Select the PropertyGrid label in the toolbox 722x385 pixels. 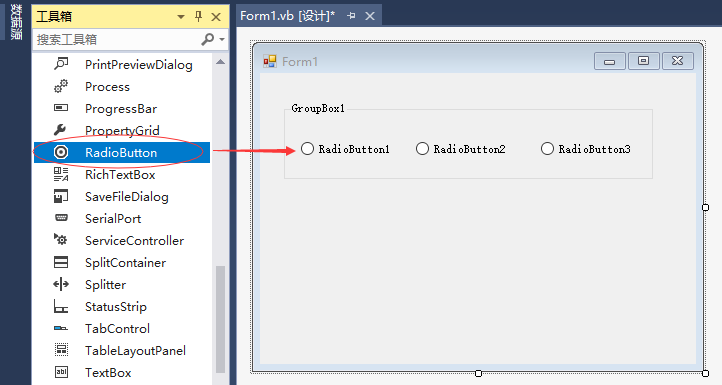tap(122, 130)
